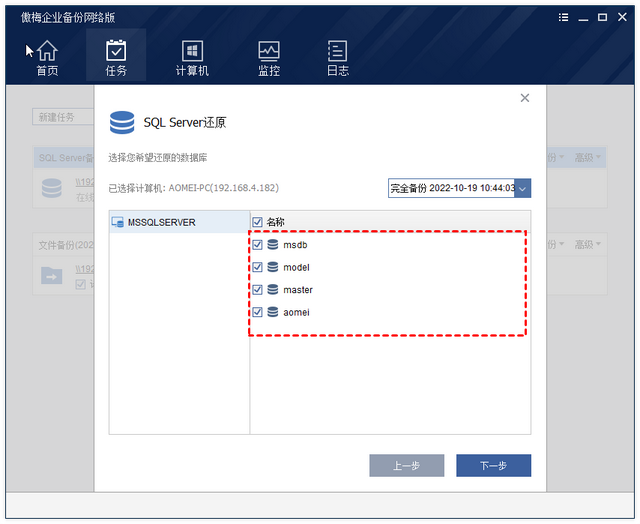Select the master database name

(x=298, y=290)
